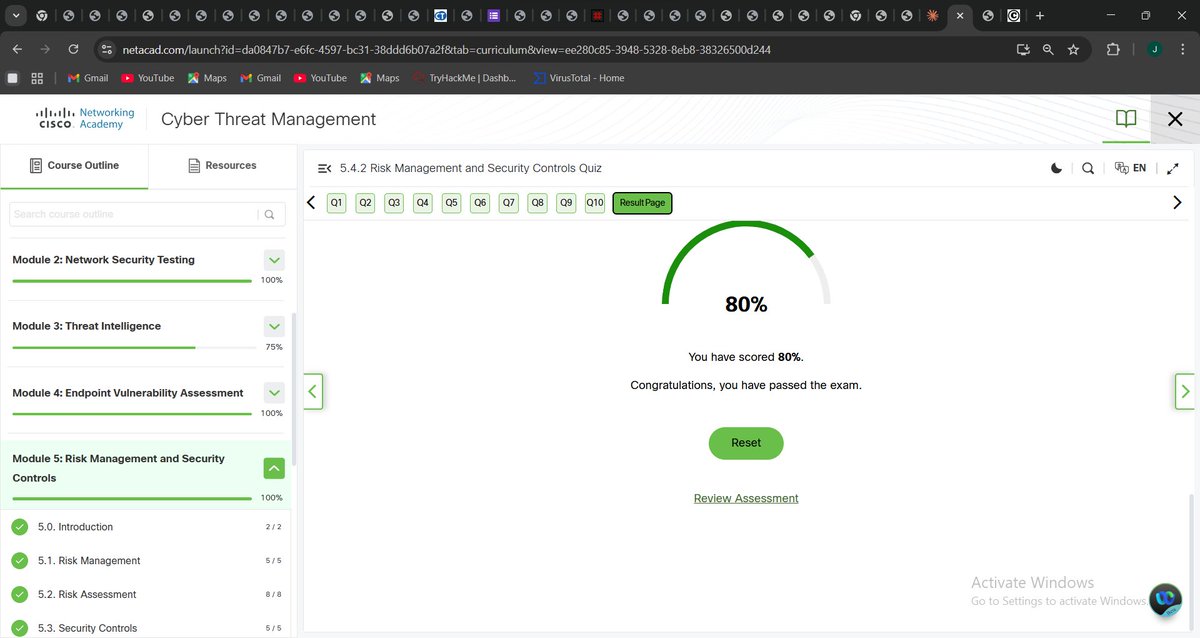Open EN language selector
The height and width of the screenshot is (638, 1200).
tap(1130, 168)
